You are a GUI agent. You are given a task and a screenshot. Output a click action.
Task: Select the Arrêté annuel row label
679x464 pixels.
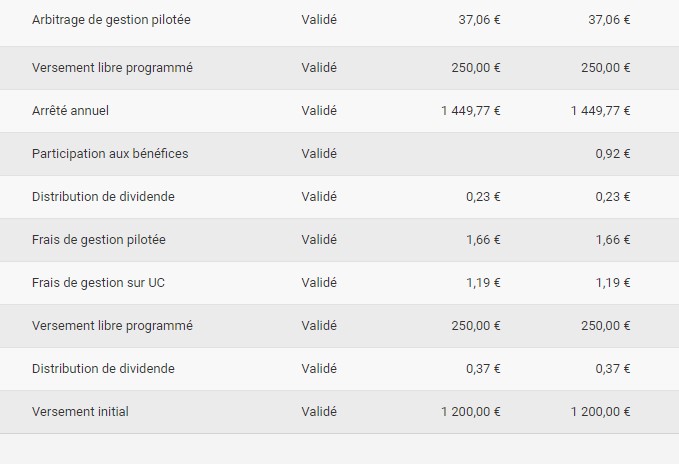point(70,111)
